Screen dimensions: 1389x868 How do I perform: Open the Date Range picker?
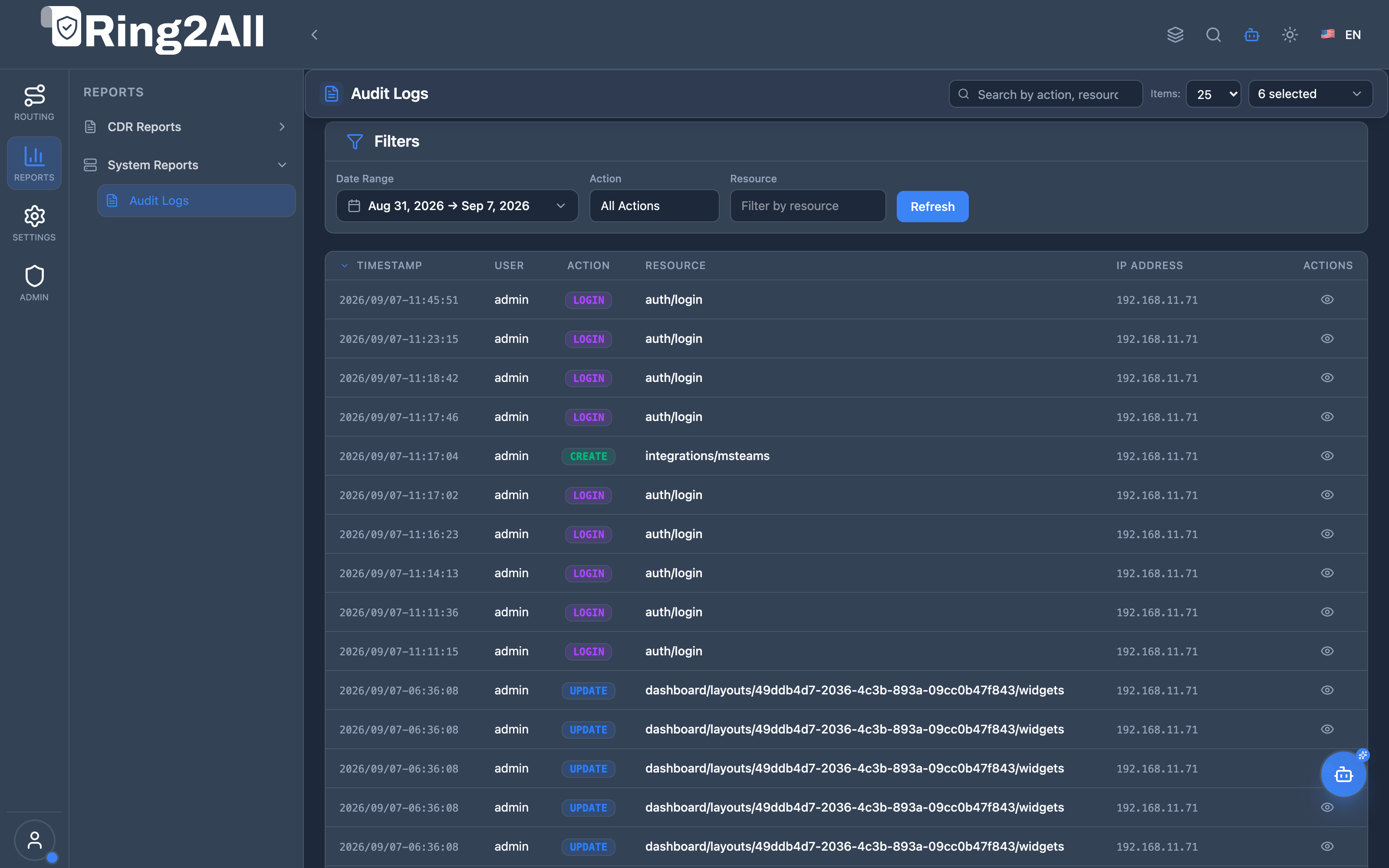457,206
